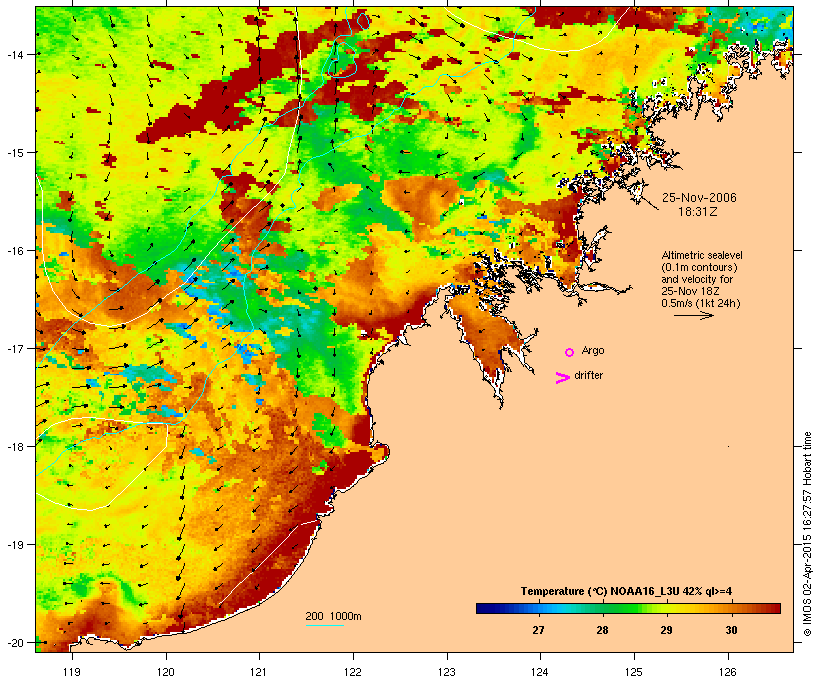Click the color bar tick label '29'

pyautogui.click(x=666, y=630)
